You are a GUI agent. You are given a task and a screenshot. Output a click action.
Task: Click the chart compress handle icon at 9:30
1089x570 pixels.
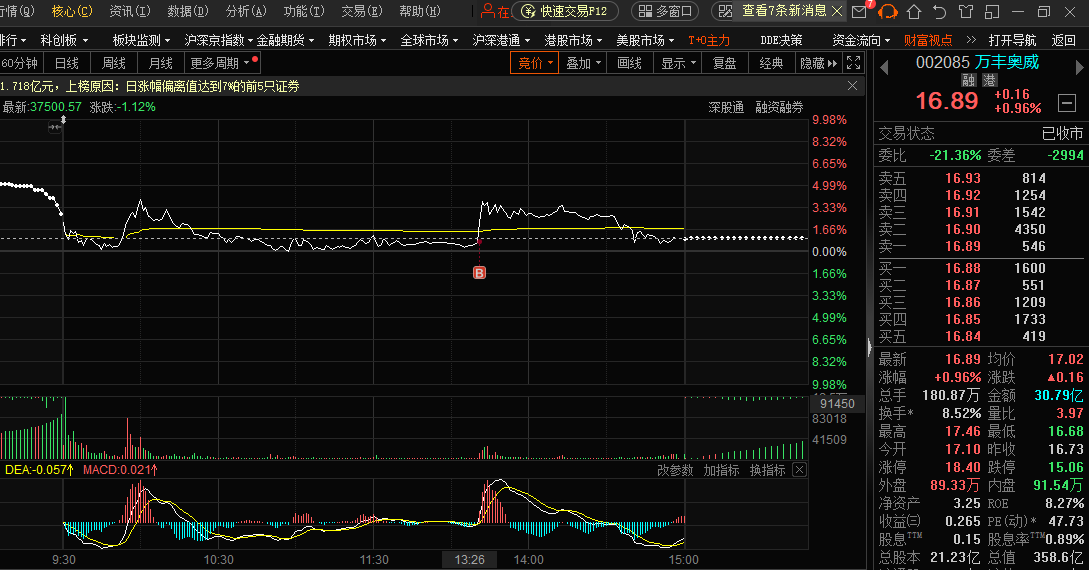(54, 127)
